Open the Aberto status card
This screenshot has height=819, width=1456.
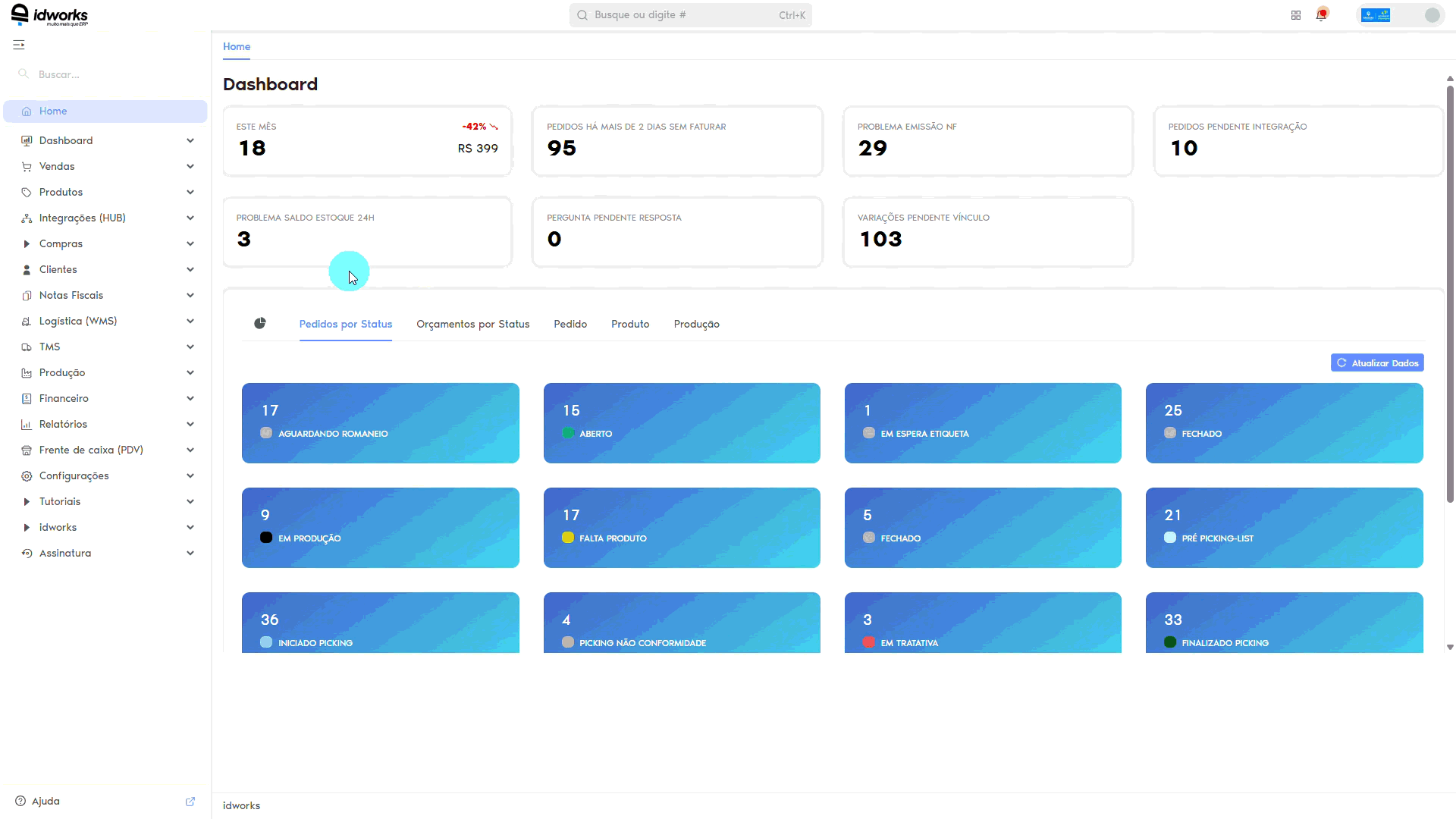pos(682,423)
